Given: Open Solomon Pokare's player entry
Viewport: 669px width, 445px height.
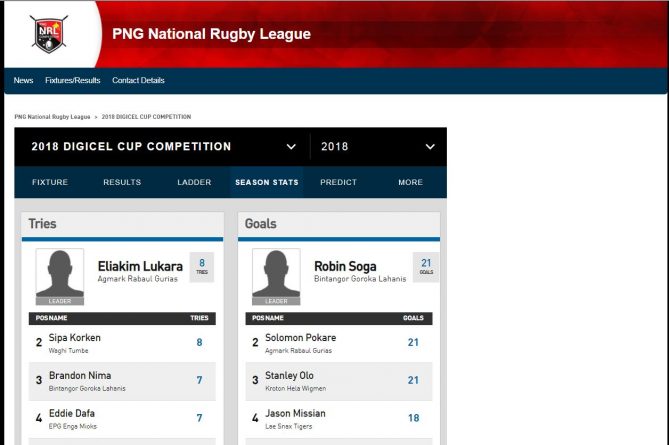Looking at the screenshot, I should click(x=300, y=338).
